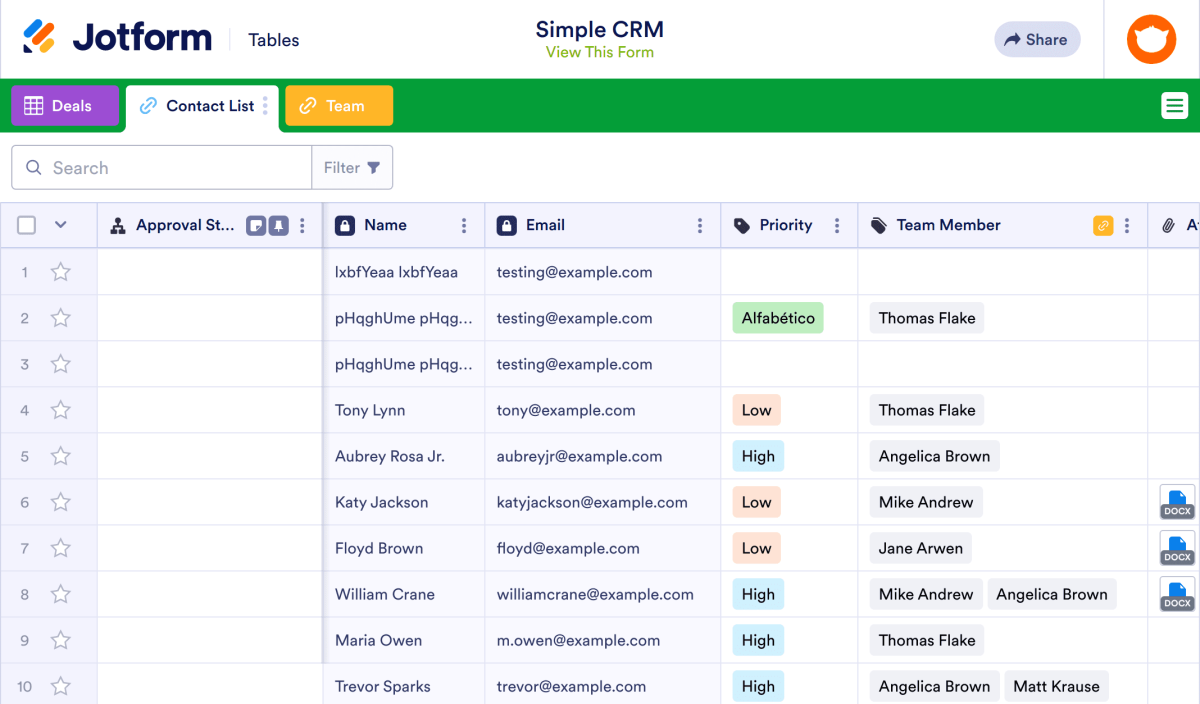1200x704 pixels.
Task: Switch to the Team tab
Action: click(x=338, y=105)
